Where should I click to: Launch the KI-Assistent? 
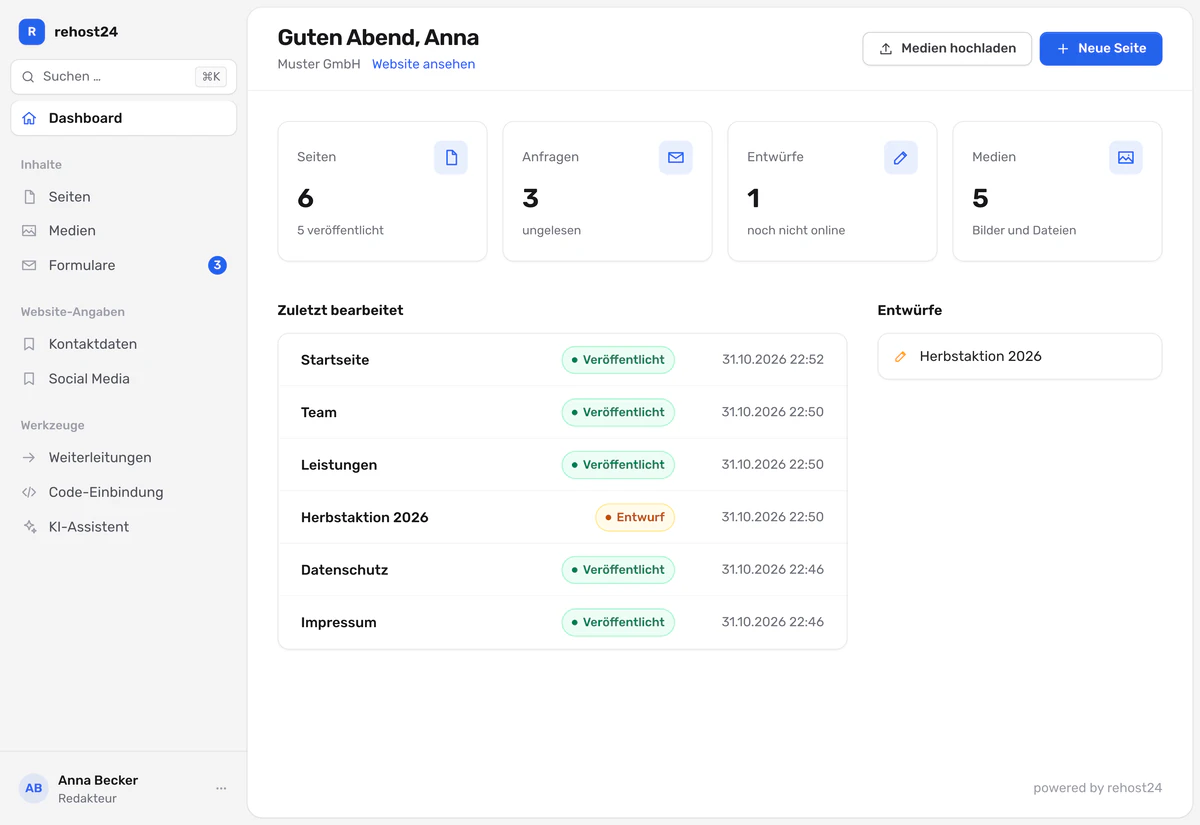click(x=124, y=527)
